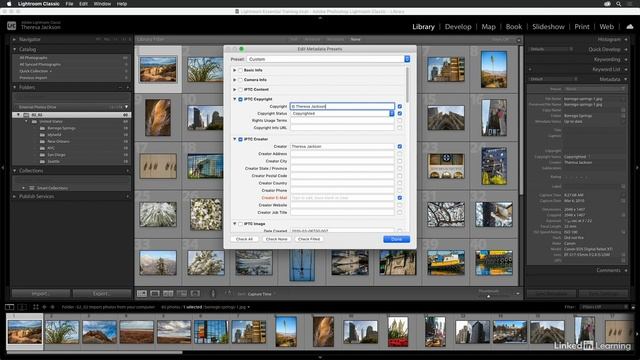Viewport: 640px width, 360px height.
Task: Click Publish Services plus icon
Action: [127, 196]
